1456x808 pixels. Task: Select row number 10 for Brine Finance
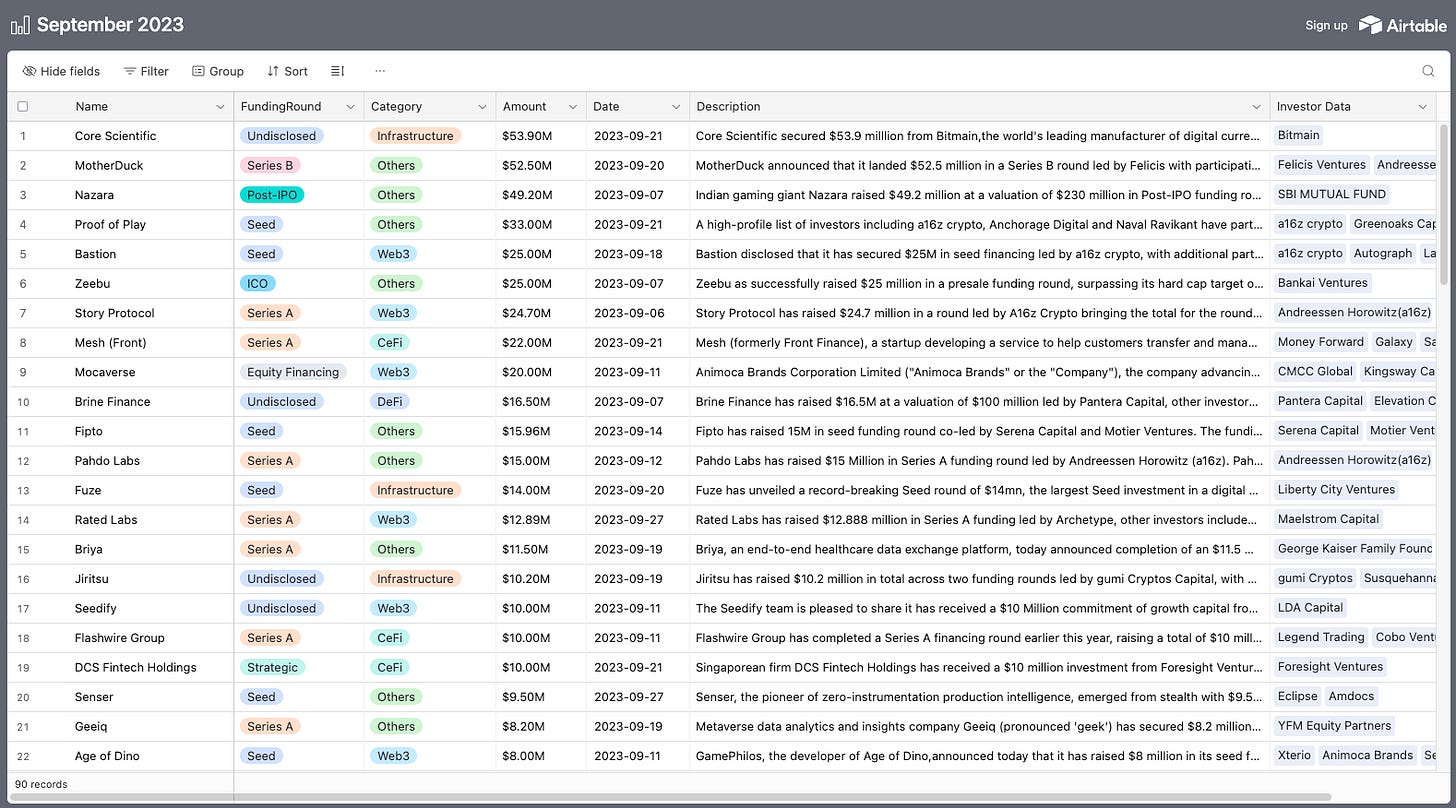[23, 402]
